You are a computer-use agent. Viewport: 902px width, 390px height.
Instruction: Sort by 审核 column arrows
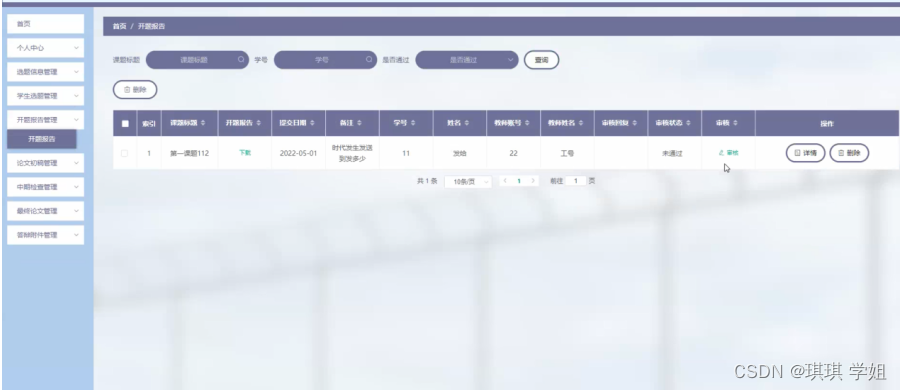[736, 123]
